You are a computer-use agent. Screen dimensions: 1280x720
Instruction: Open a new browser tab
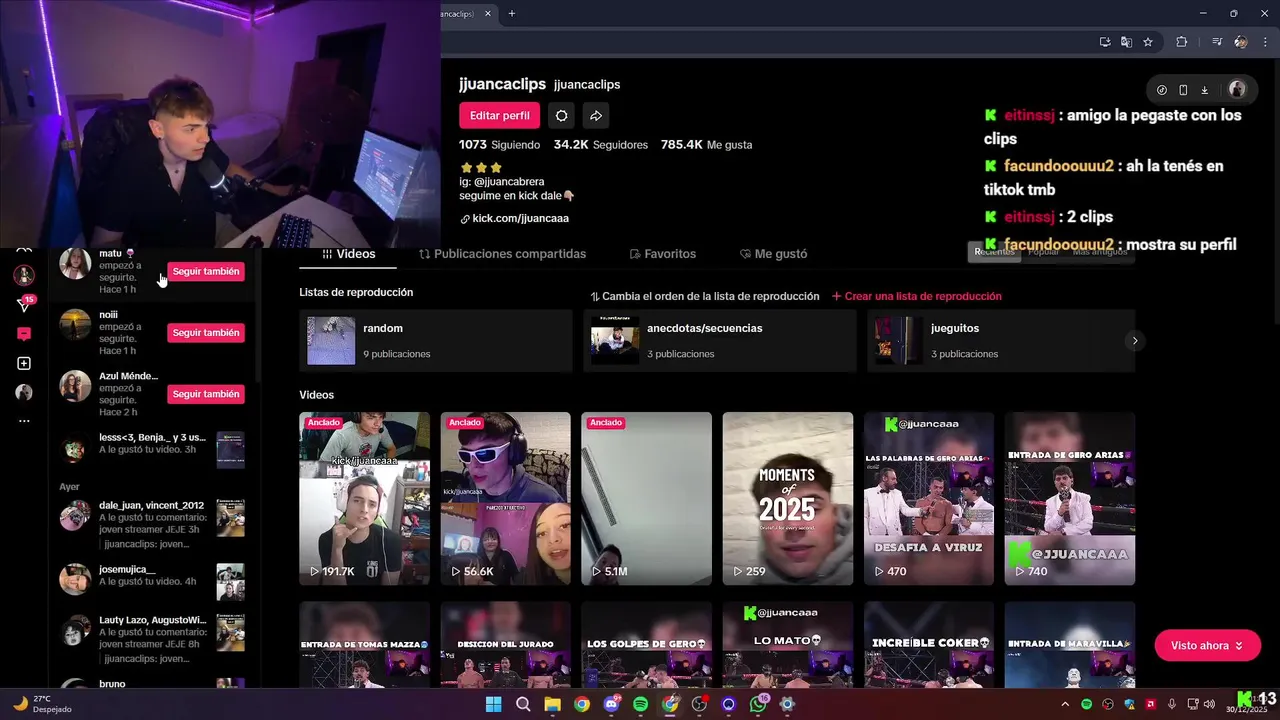pyautogui.click(x=512, y=13)
